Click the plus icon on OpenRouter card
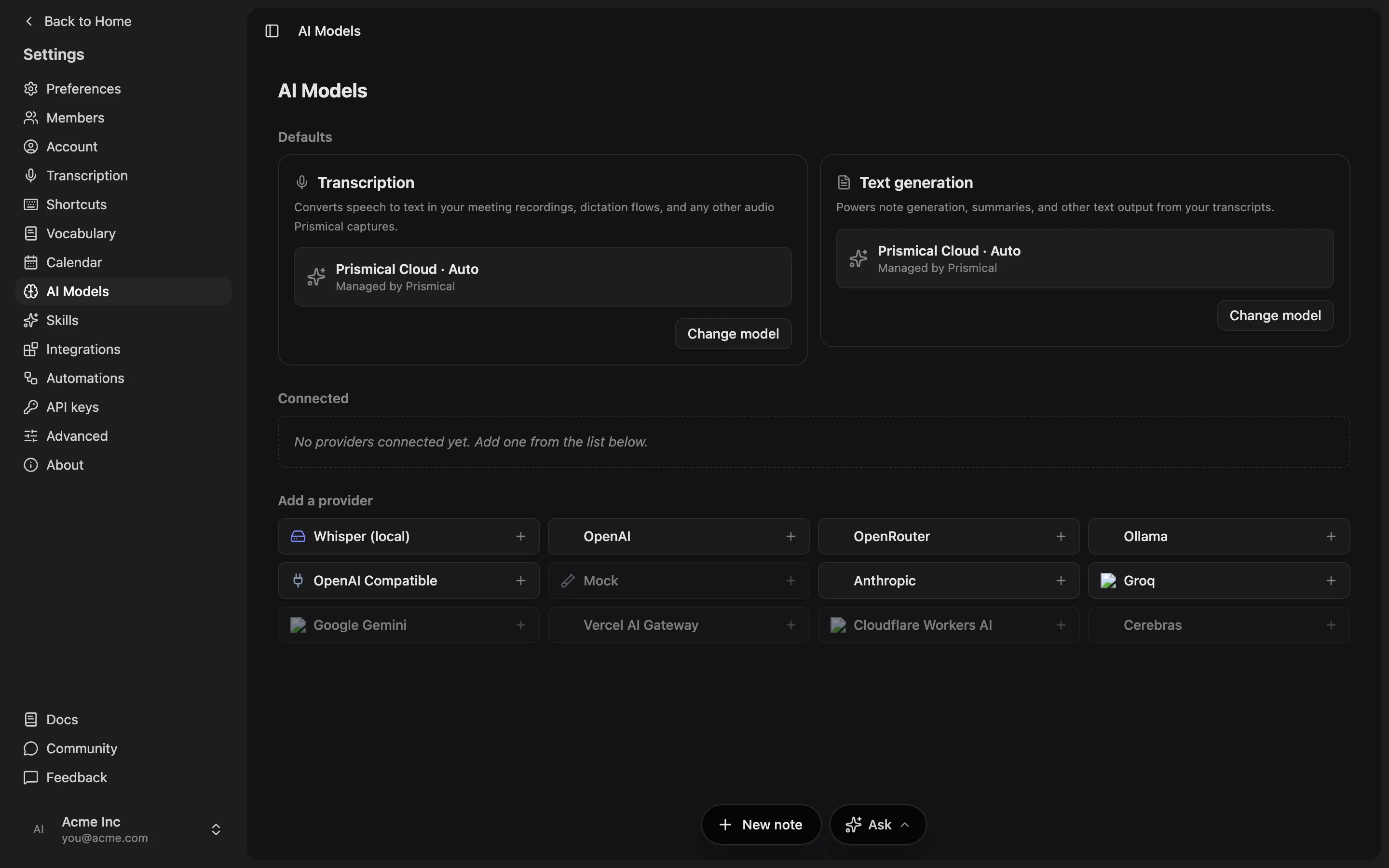Image resolution: width=1389 pixels, height=868 pixels. click(1061, 536)
